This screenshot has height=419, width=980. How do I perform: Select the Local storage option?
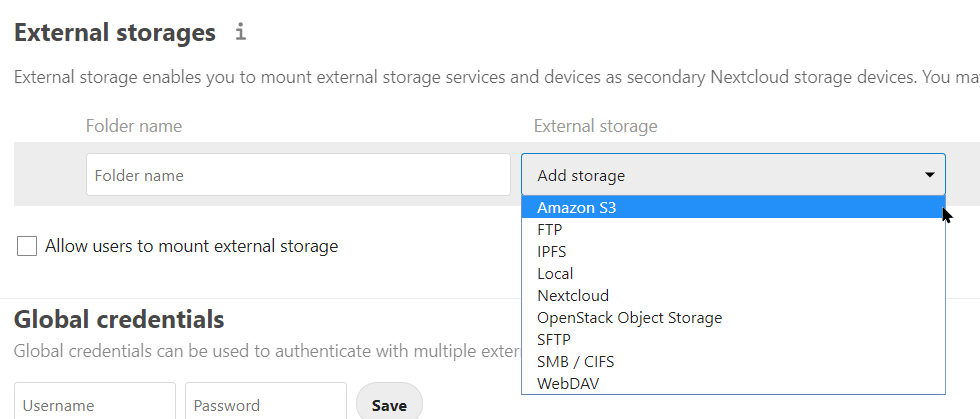click(555, 274)
